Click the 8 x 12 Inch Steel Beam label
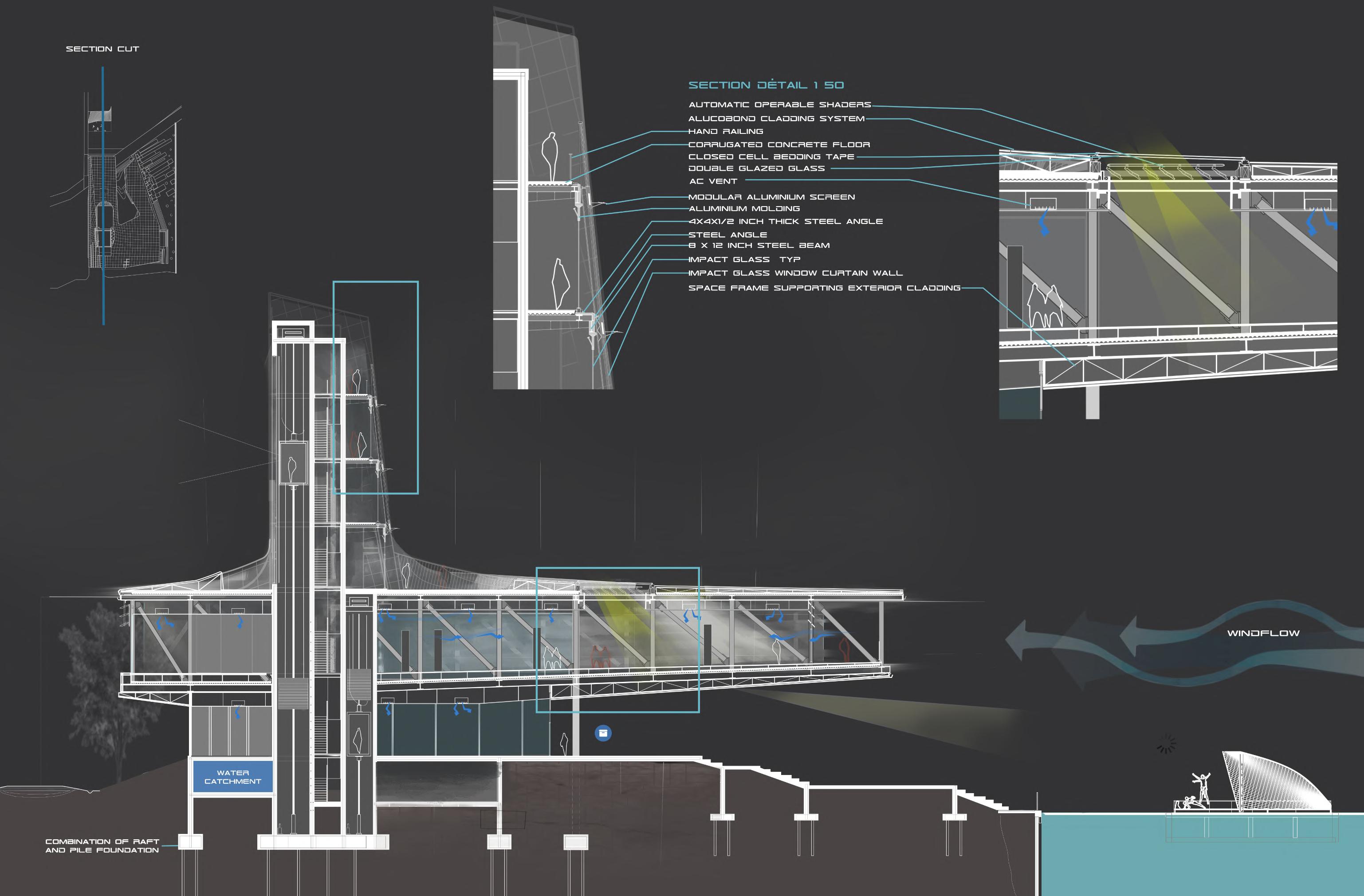The height and width of the screenshot is (896, 1364). (759, 245)
